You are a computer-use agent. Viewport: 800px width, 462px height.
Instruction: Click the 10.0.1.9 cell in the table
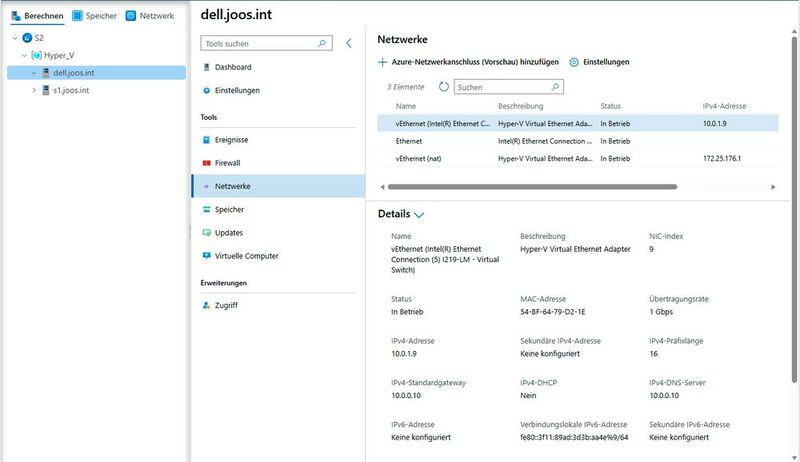[x=714, y=123]
